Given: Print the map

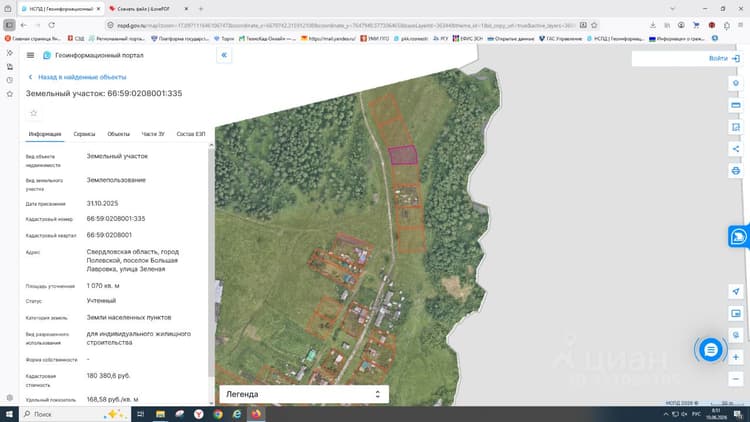Looking at the screenshot, I should point(736,171).
